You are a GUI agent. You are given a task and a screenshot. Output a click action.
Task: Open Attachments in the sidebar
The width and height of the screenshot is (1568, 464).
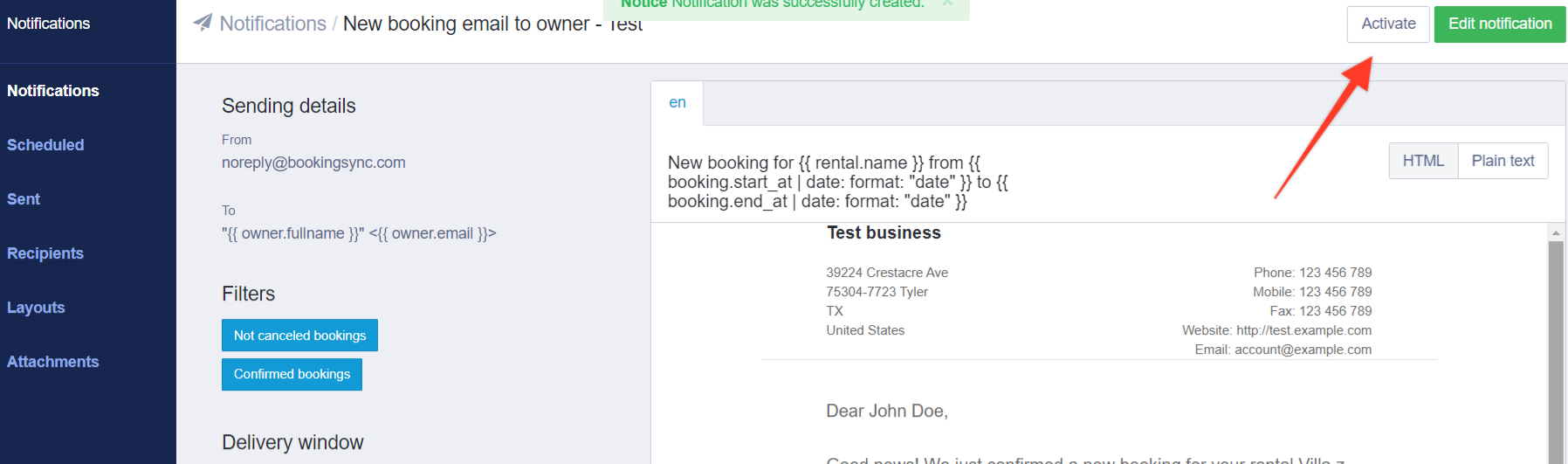(x=53, y=362)
